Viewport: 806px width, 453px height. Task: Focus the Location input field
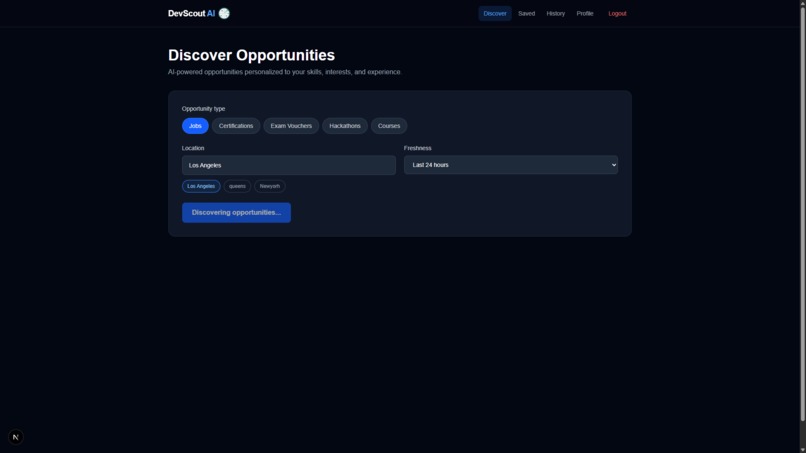289,165
